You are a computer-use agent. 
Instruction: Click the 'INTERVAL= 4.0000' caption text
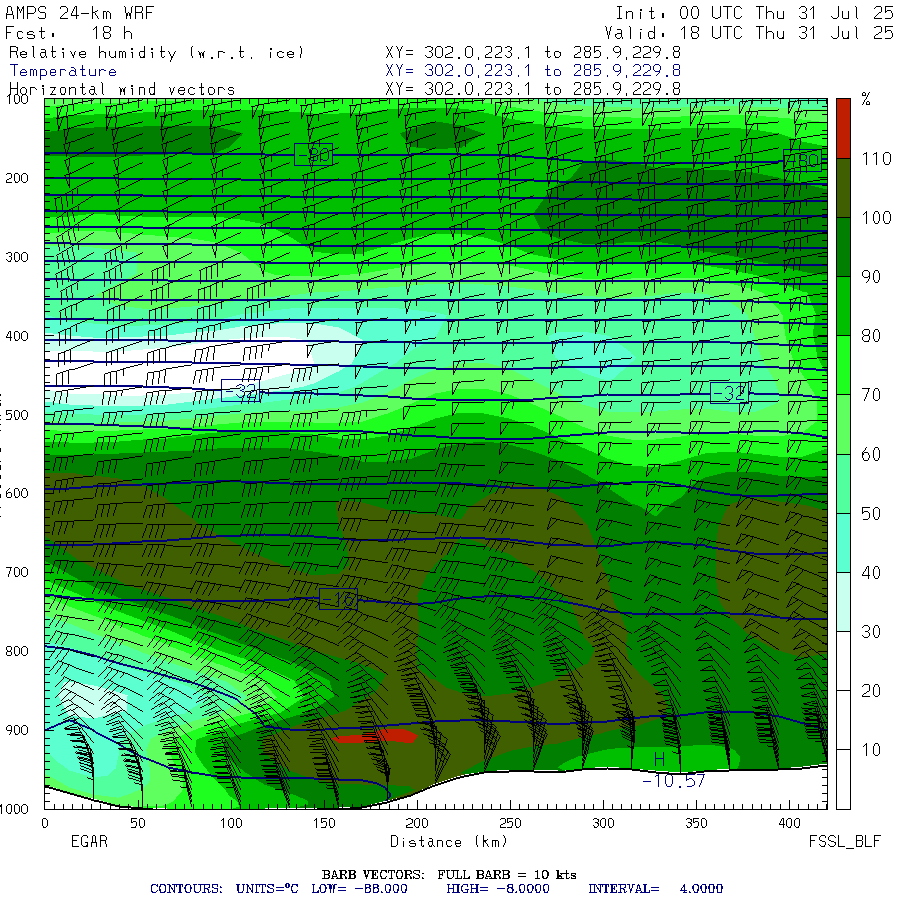655,889
